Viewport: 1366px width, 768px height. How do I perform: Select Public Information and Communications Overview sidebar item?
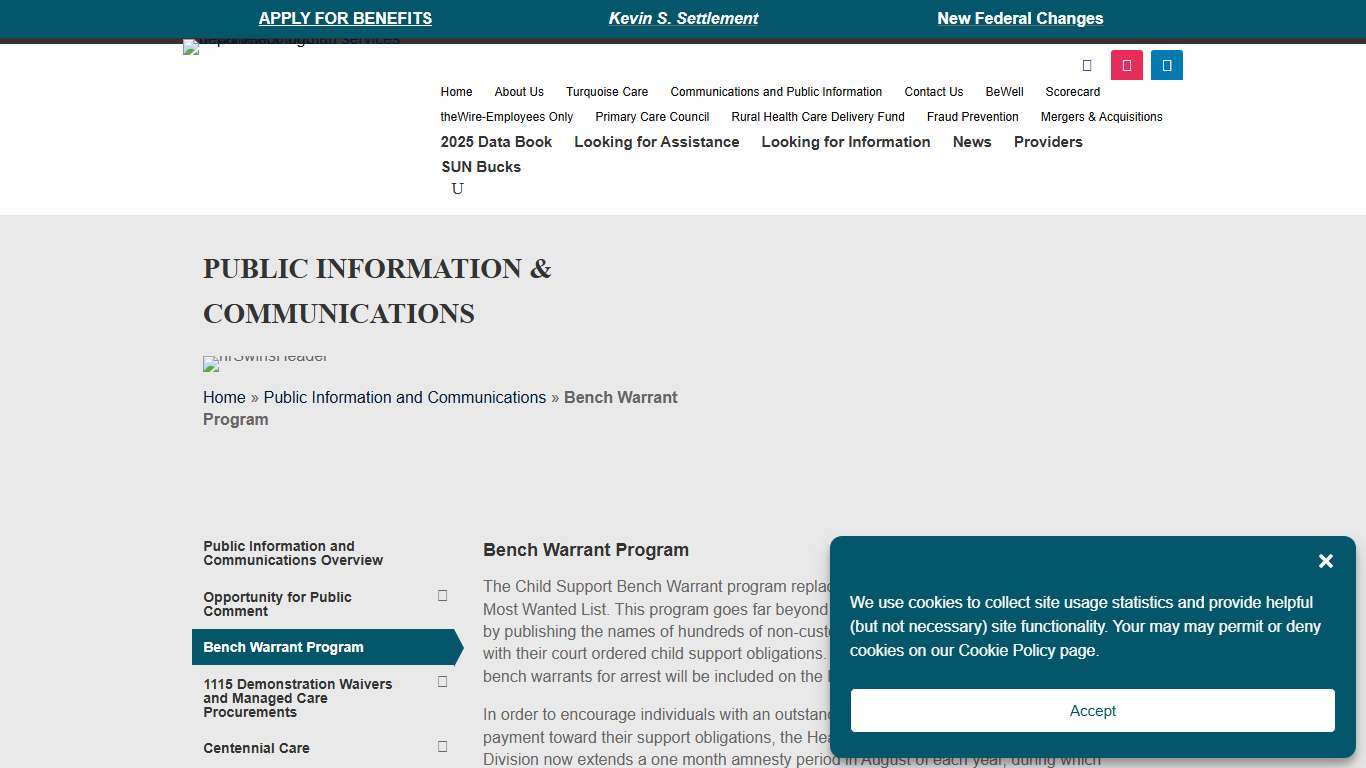coord(293,553)
